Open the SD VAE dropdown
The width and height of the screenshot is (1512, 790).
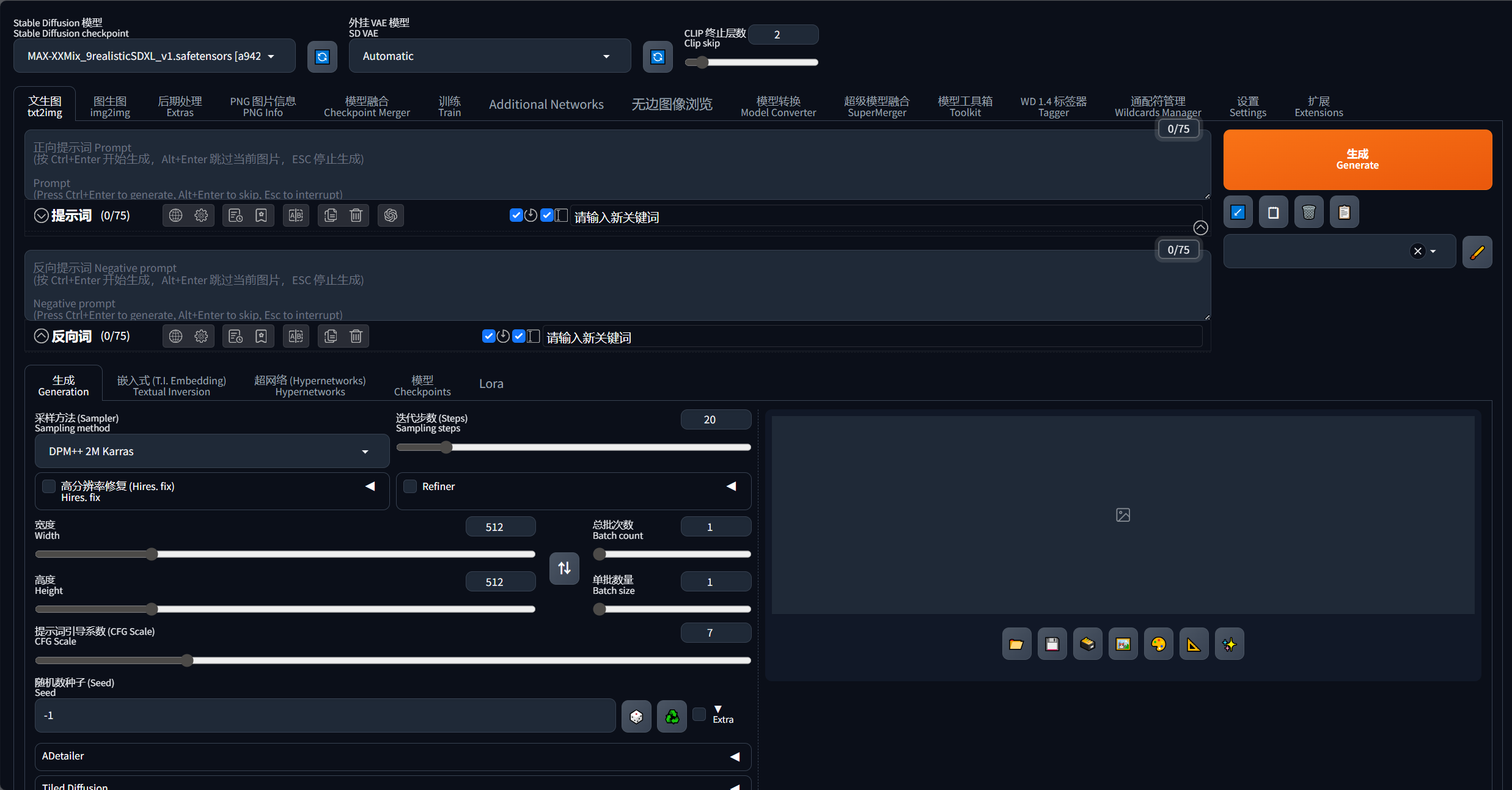(x=489, y=56)
